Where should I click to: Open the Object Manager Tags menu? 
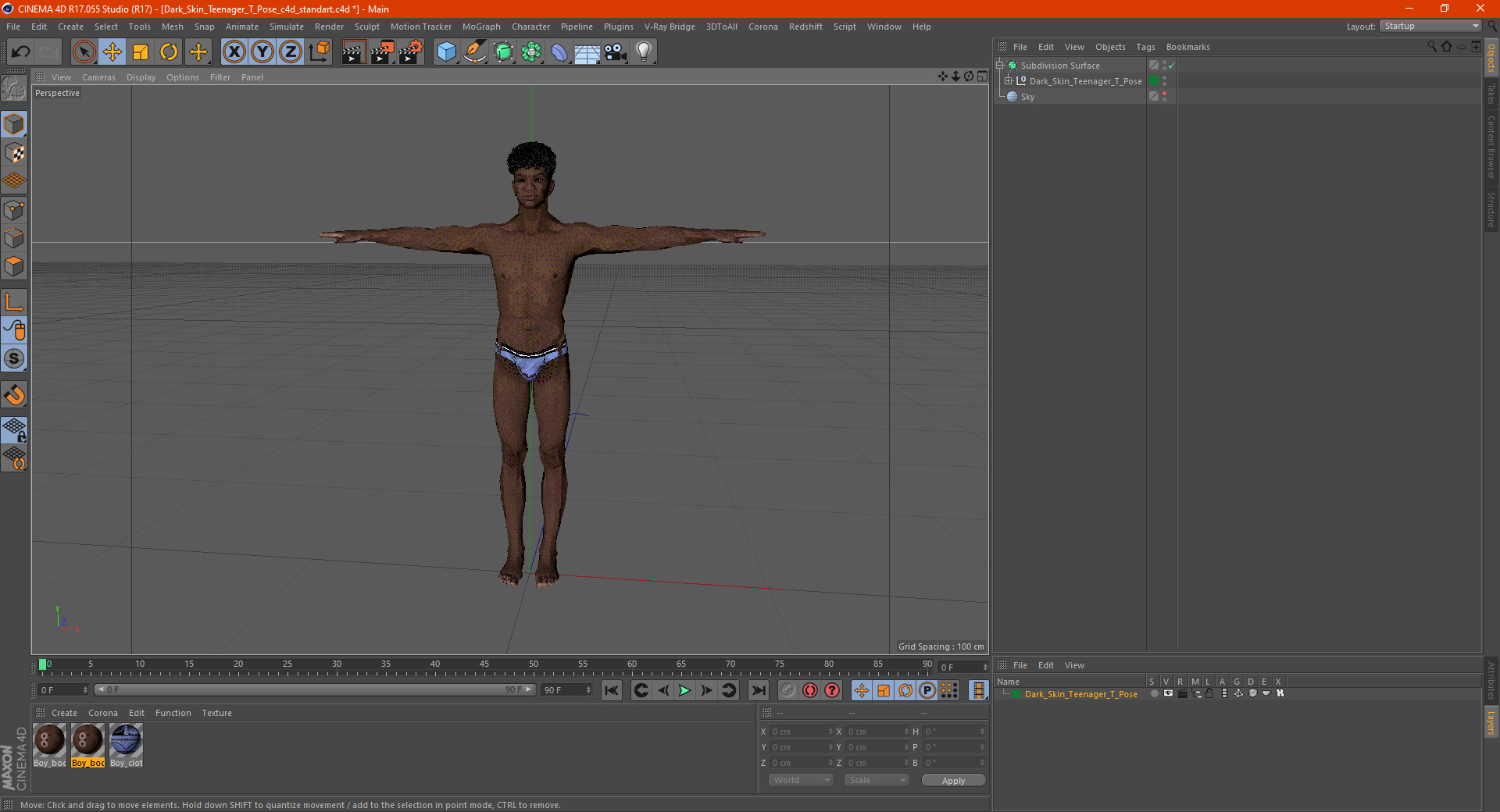[x=1145, y=47]
